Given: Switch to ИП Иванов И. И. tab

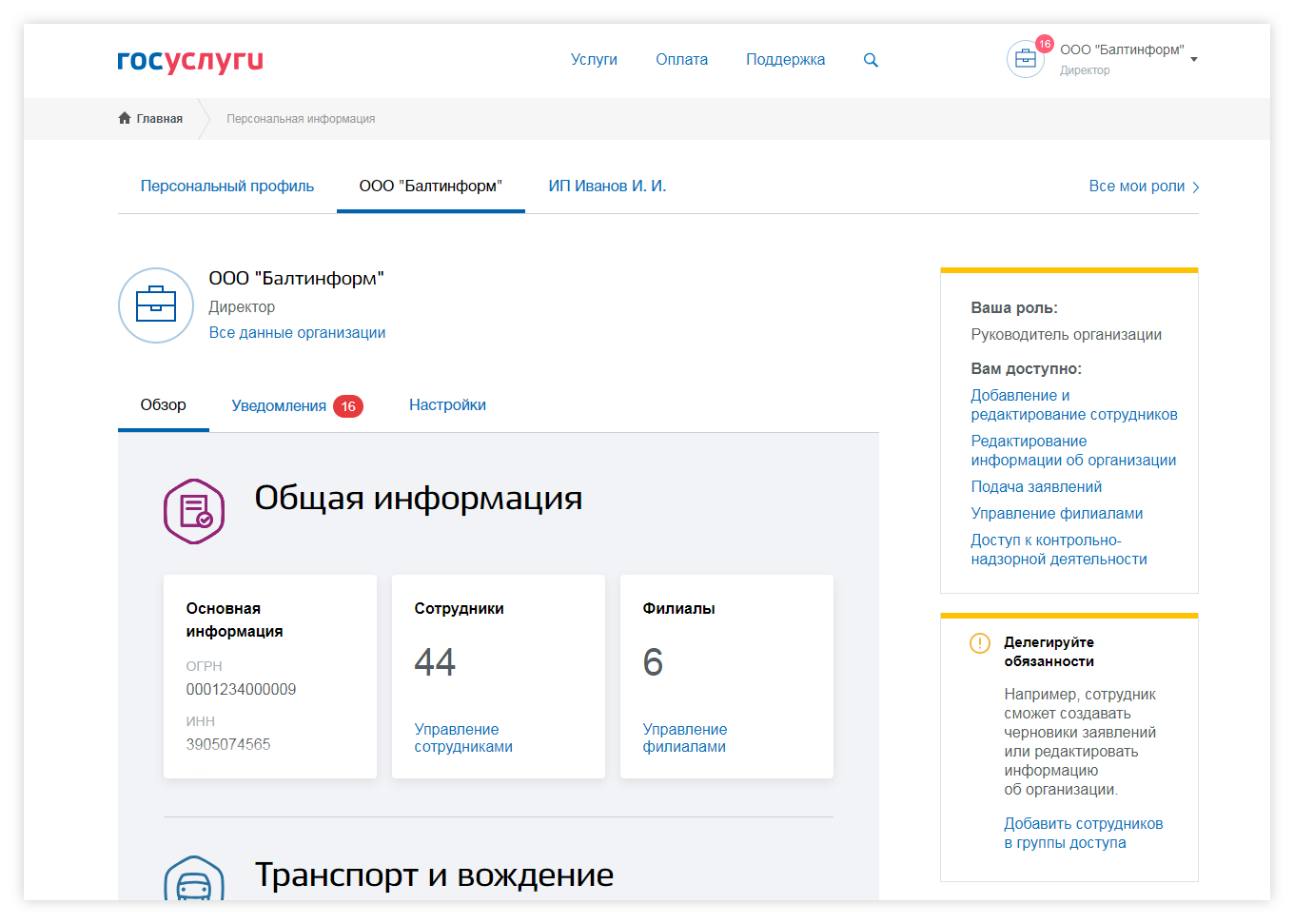Looking at the screenshot, I should (x=607, y=187).
